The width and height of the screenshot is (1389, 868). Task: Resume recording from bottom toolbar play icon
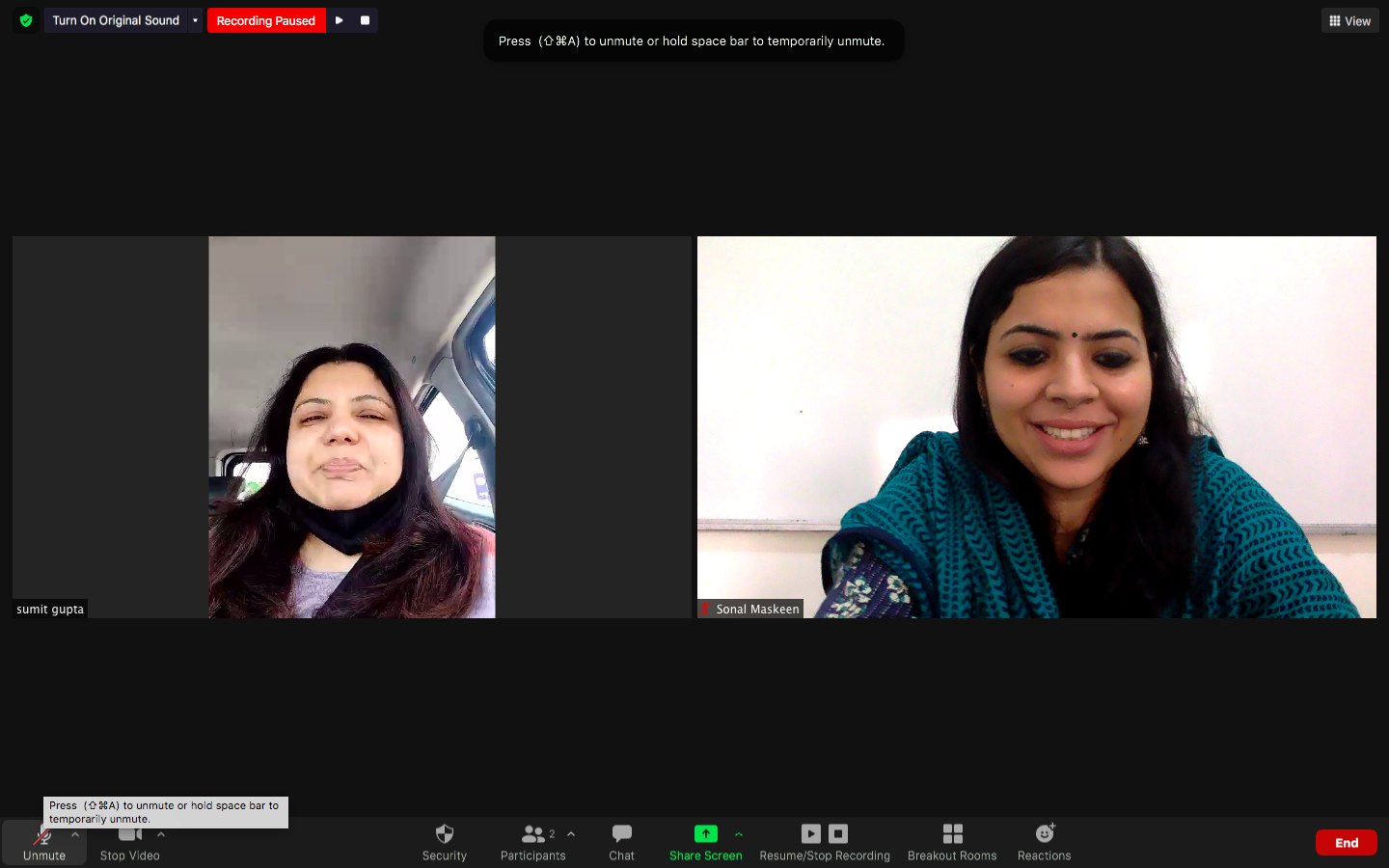pyautogui.click(x=811, y=833)
